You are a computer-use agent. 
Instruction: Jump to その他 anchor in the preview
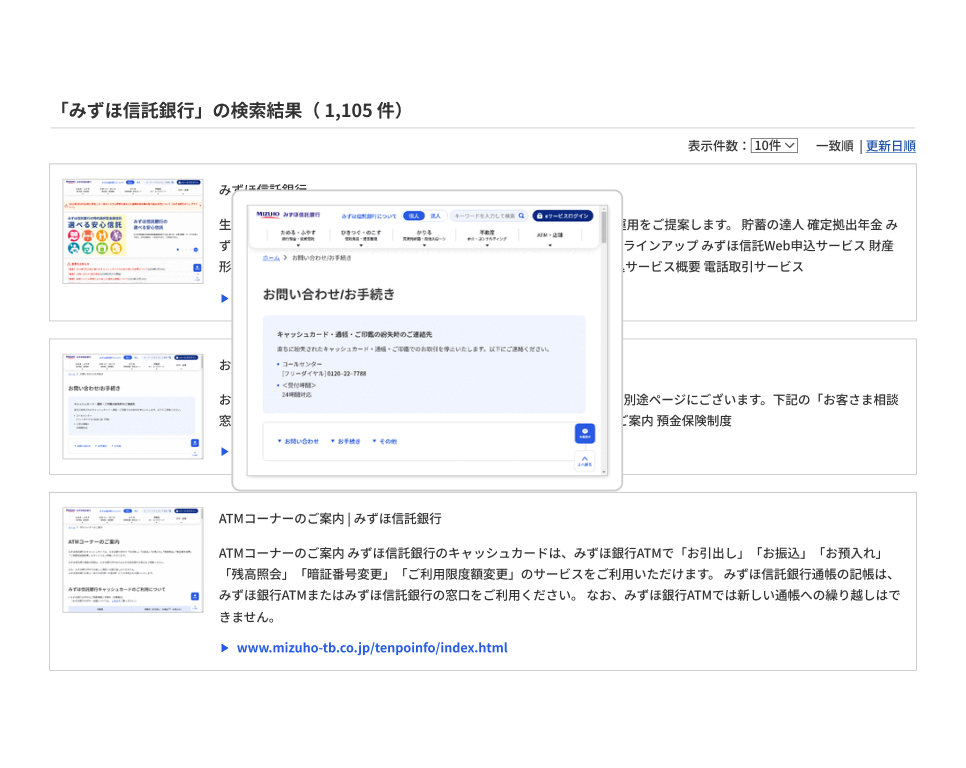coord(384,442)
